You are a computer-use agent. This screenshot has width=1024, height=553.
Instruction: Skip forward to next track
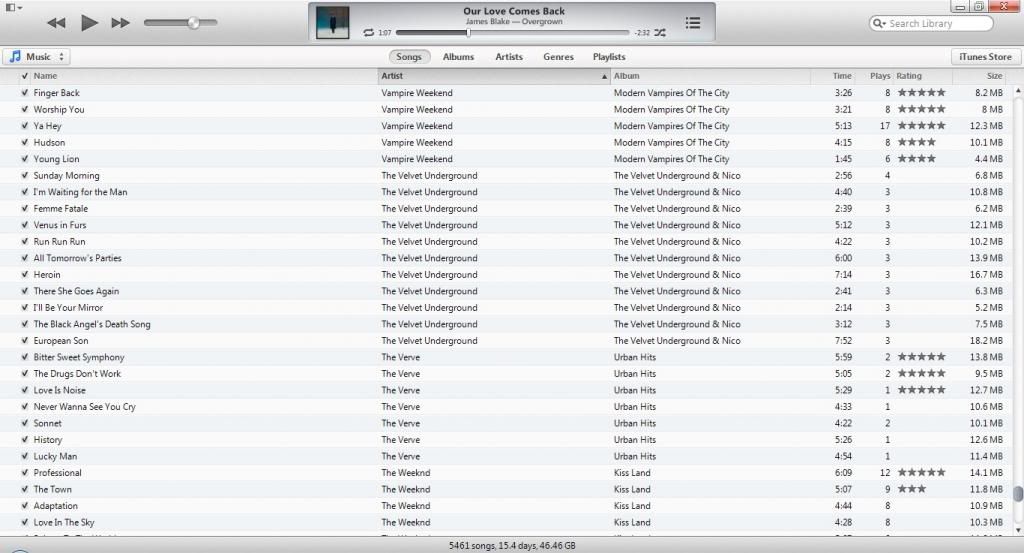click(x=120, y=23)
